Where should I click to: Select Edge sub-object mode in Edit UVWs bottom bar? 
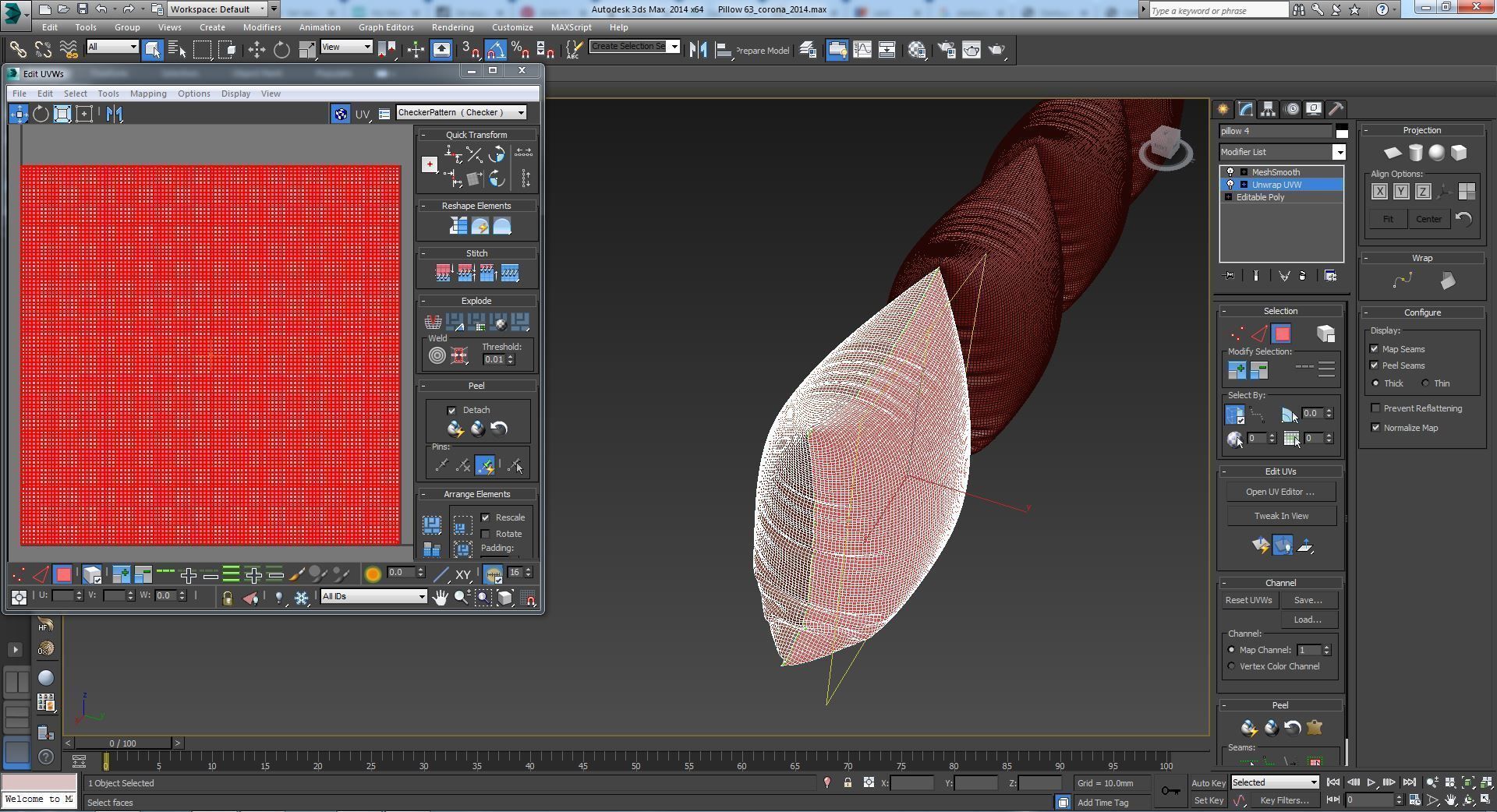(x=41, y=575)
